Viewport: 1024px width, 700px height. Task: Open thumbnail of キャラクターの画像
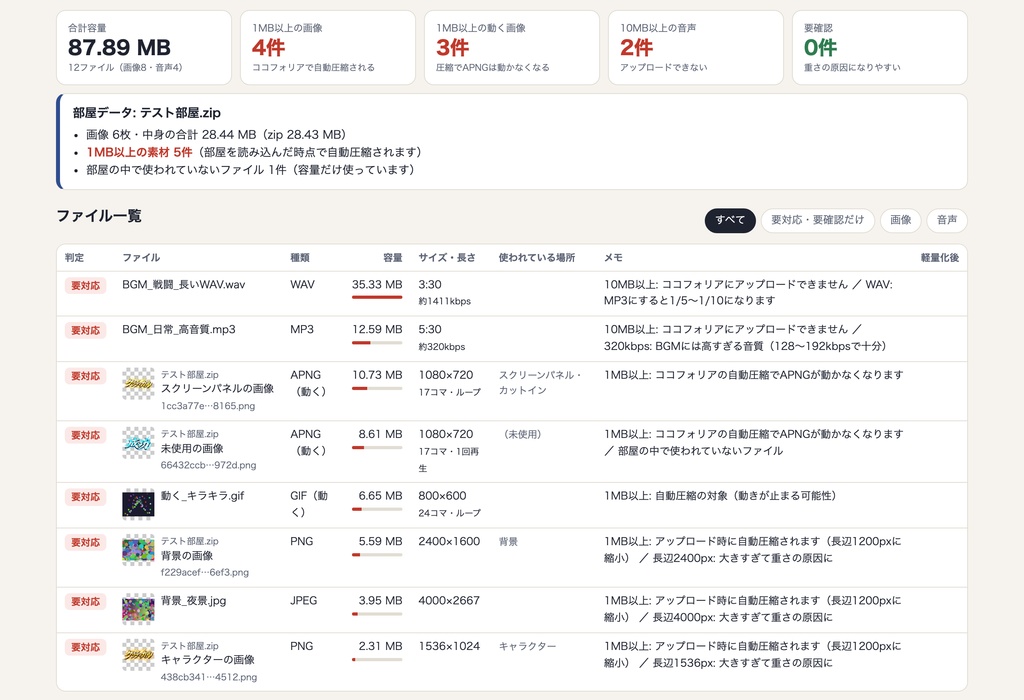pos(138,655)
